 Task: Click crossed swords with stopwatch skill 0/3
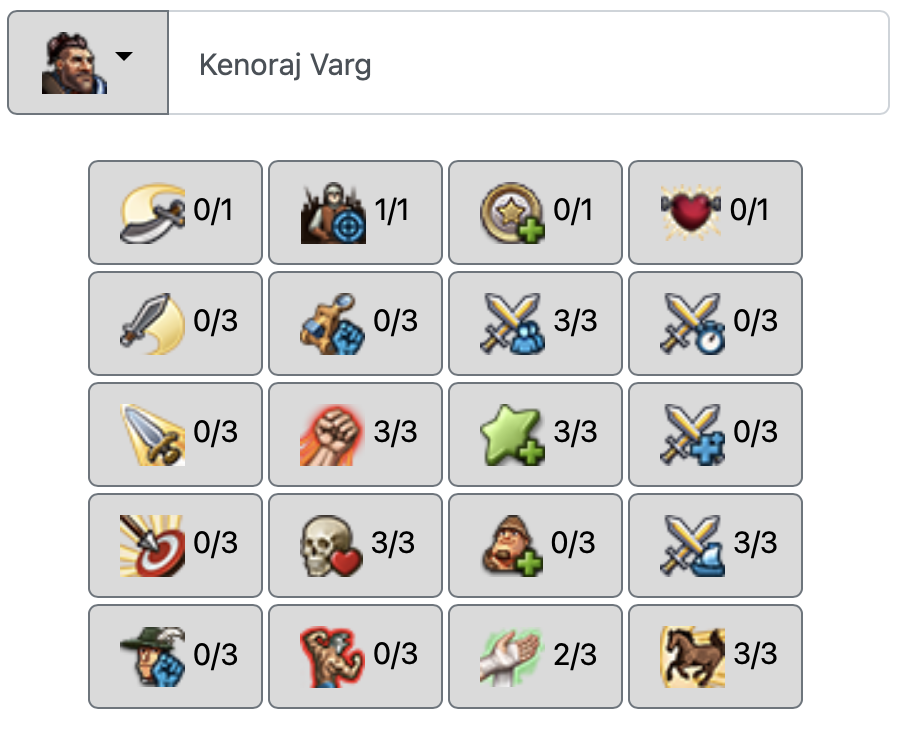[715, 322]
